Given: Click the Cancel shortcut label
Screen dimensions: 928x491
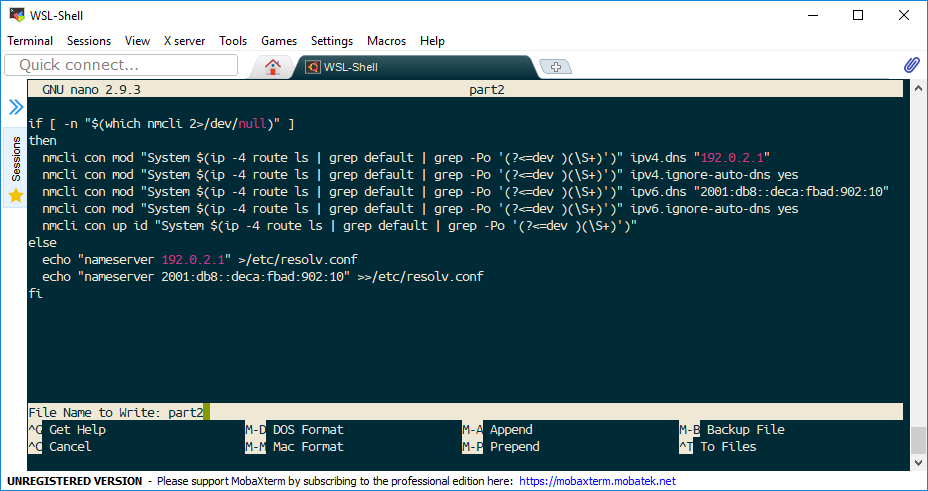Looking at the screenshot, I should (70, 447).
